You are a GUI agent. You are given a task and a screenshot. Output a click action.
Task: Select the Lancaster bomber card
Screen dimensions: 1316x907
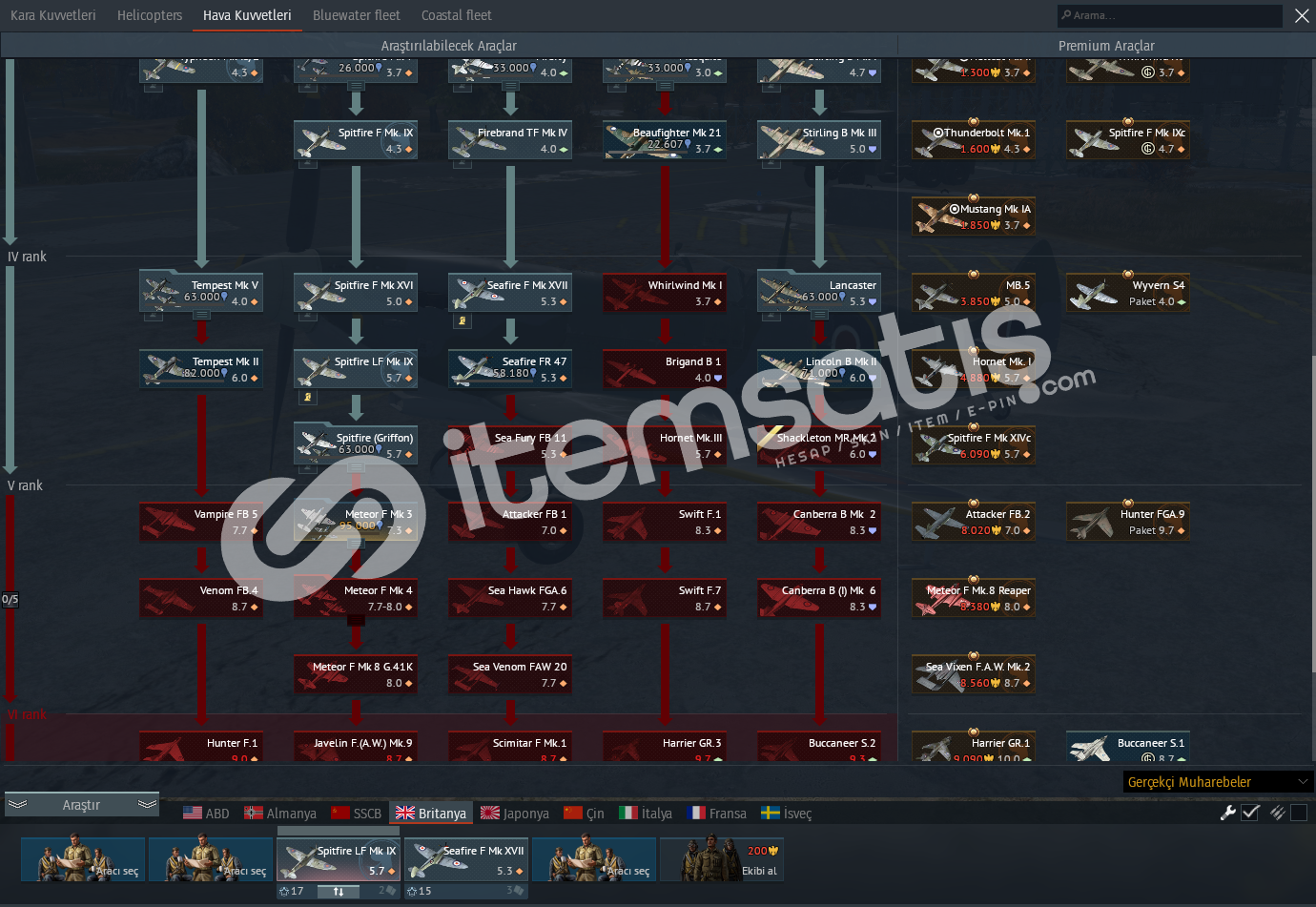pyautogui.click(x=819, y=291)
